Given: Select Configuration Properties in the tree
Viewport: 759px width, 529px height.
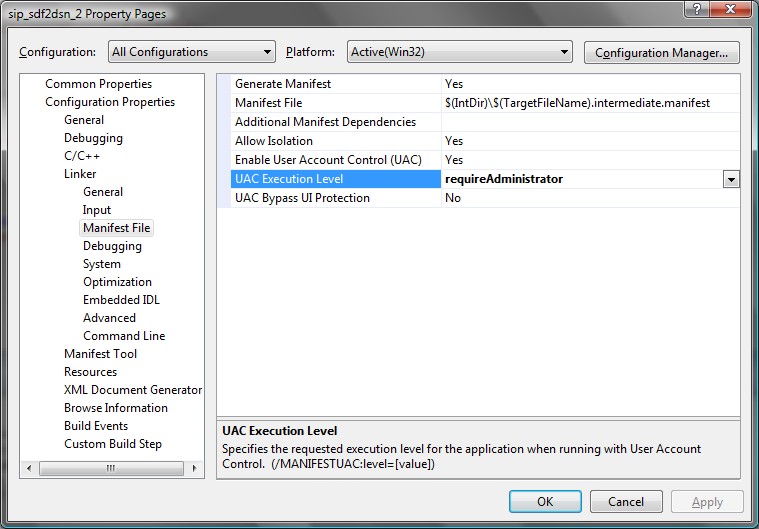Looking at the screenshot, I should (110, 102).
